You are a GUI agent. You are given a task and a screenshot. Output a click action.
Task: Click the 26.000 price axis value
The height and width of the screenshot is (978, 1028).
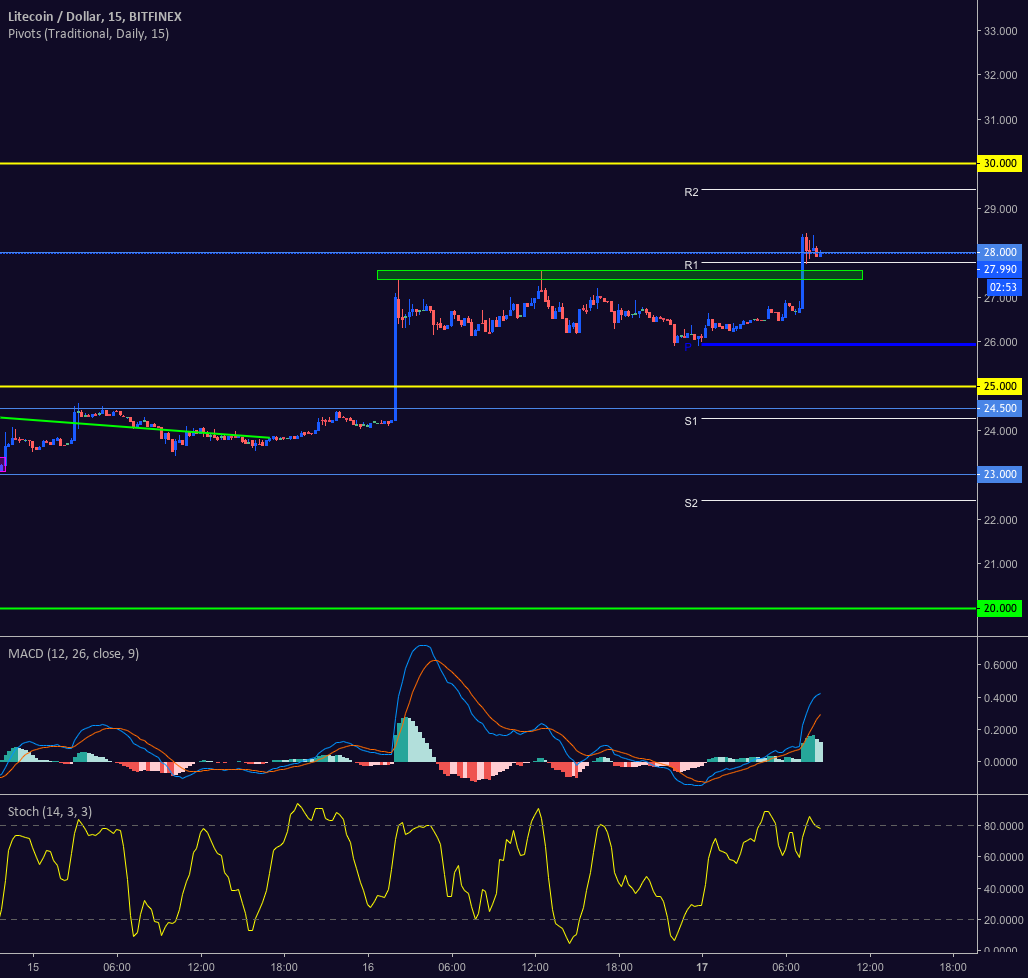[1000, 342]
